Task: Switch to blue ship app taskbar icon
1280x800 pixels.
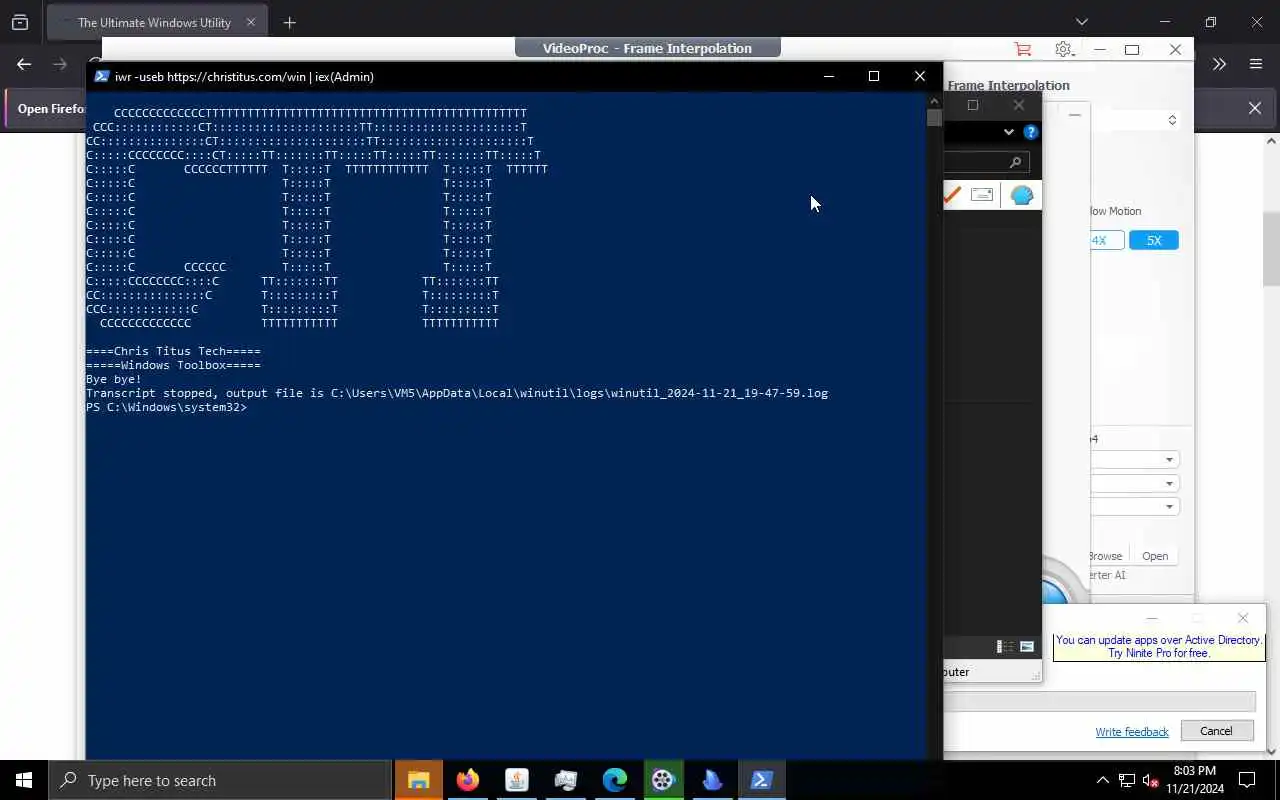Action: [x=713, y=780]
